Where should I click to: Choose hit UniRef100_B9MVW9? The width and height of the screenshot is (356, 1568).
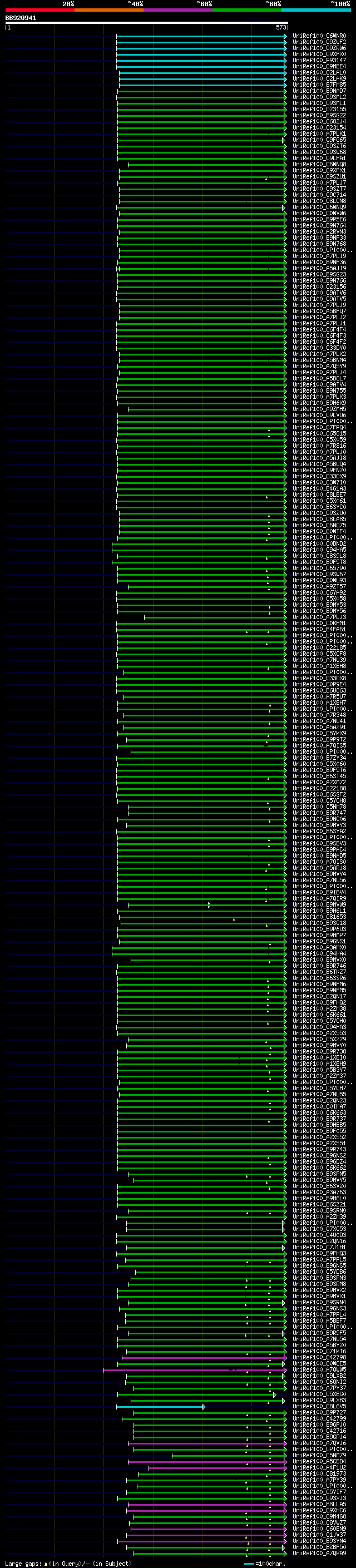point(319,905)
